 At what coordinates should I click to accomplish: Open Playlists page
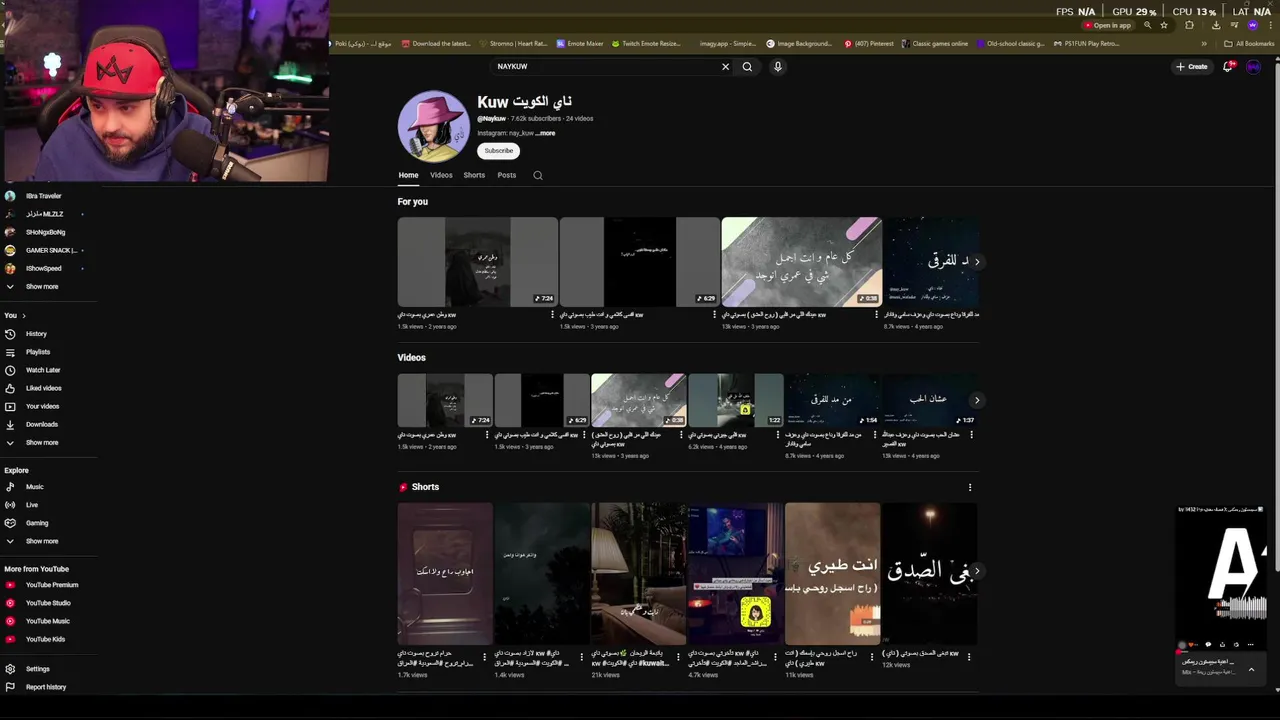pyautogui.click(x=38, y=352)
